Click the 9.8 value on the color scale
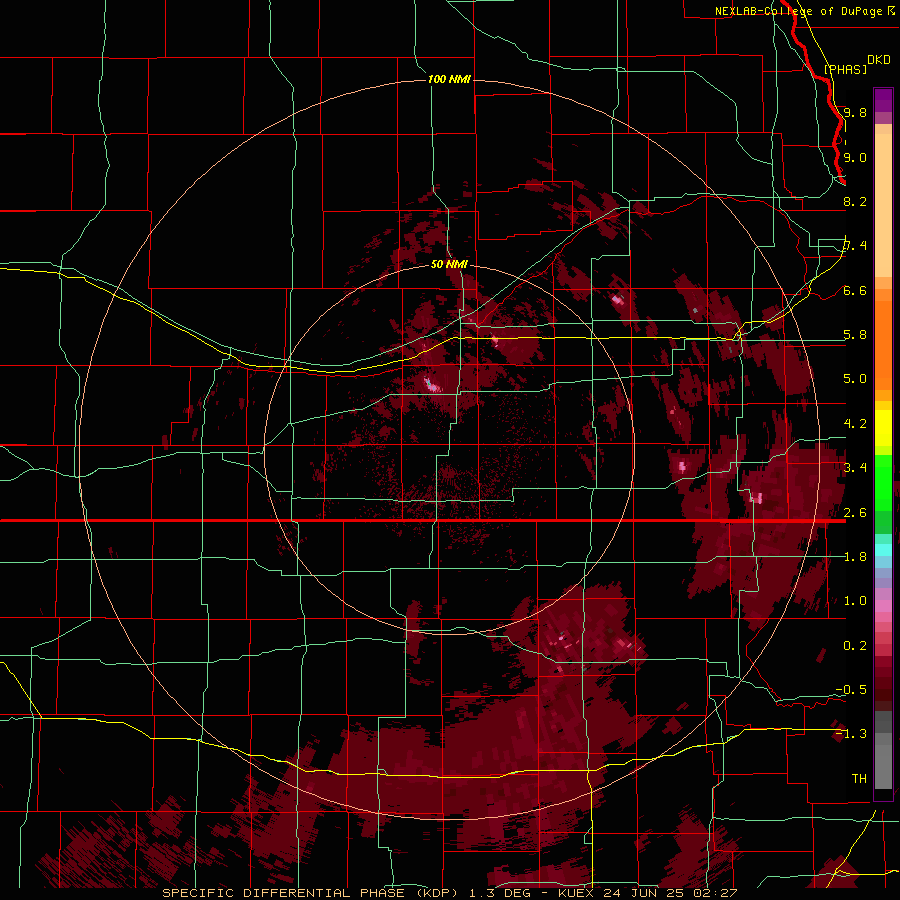 [855, 112]
